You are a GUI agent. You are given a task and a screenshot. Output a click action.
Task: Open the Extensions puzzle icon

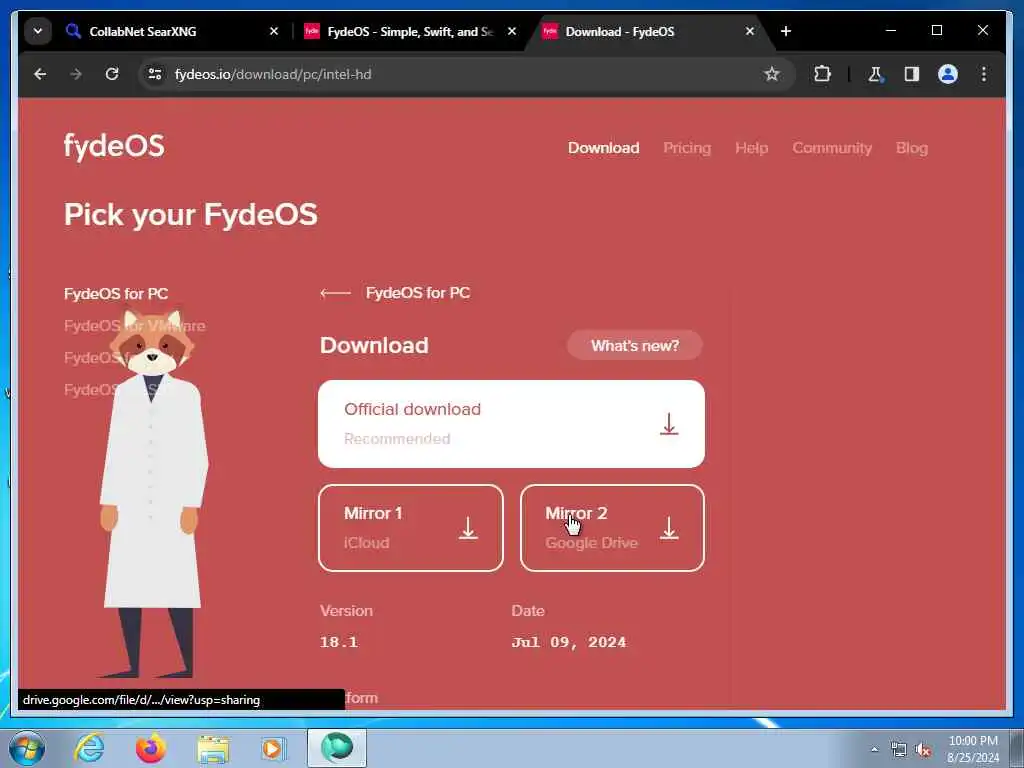coord(822,74)
